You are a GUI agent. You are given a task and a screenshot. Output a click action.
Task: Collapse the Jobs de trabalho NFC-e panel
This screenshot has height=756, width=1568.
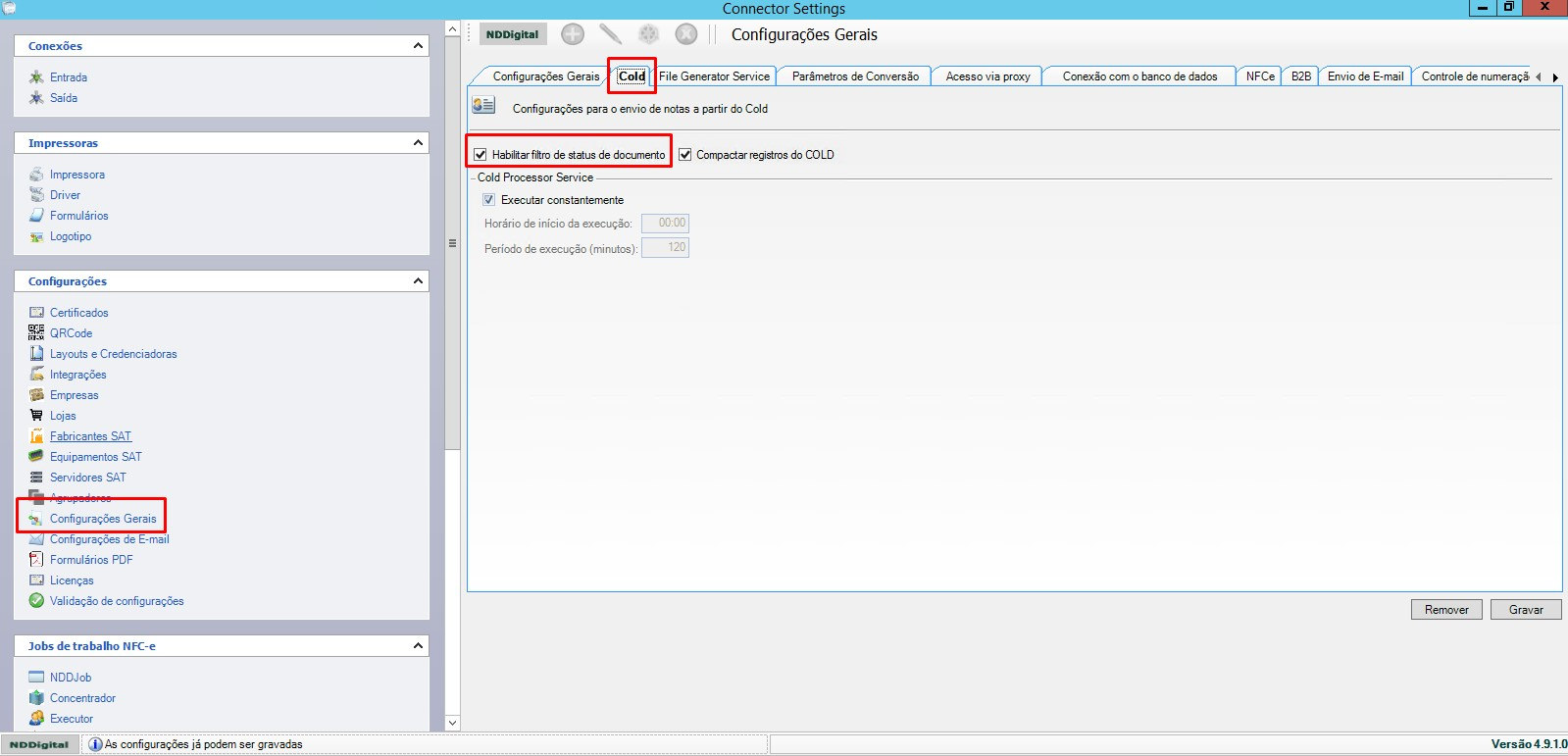pos(418,646)
